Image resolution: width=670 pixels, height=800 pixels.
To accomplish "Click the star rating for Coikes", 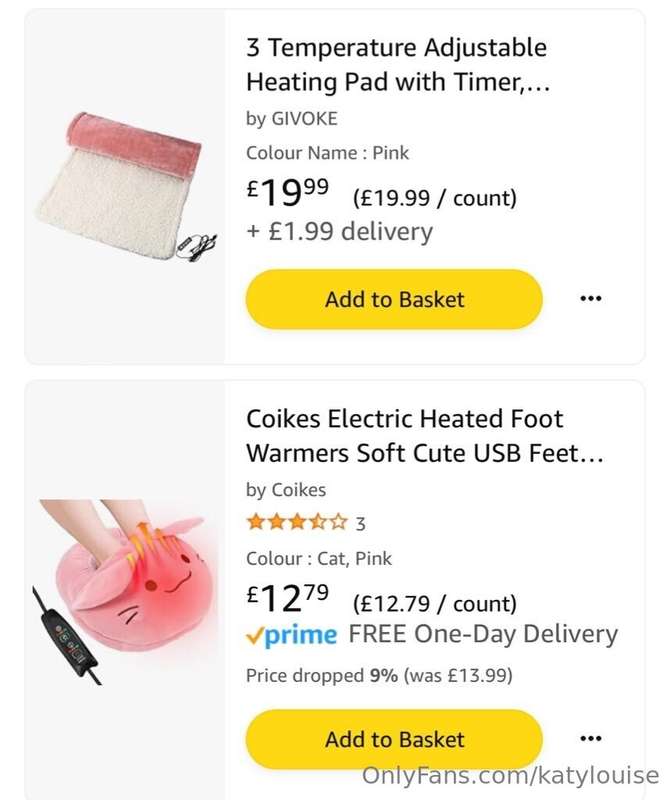I will click(297, 522).
